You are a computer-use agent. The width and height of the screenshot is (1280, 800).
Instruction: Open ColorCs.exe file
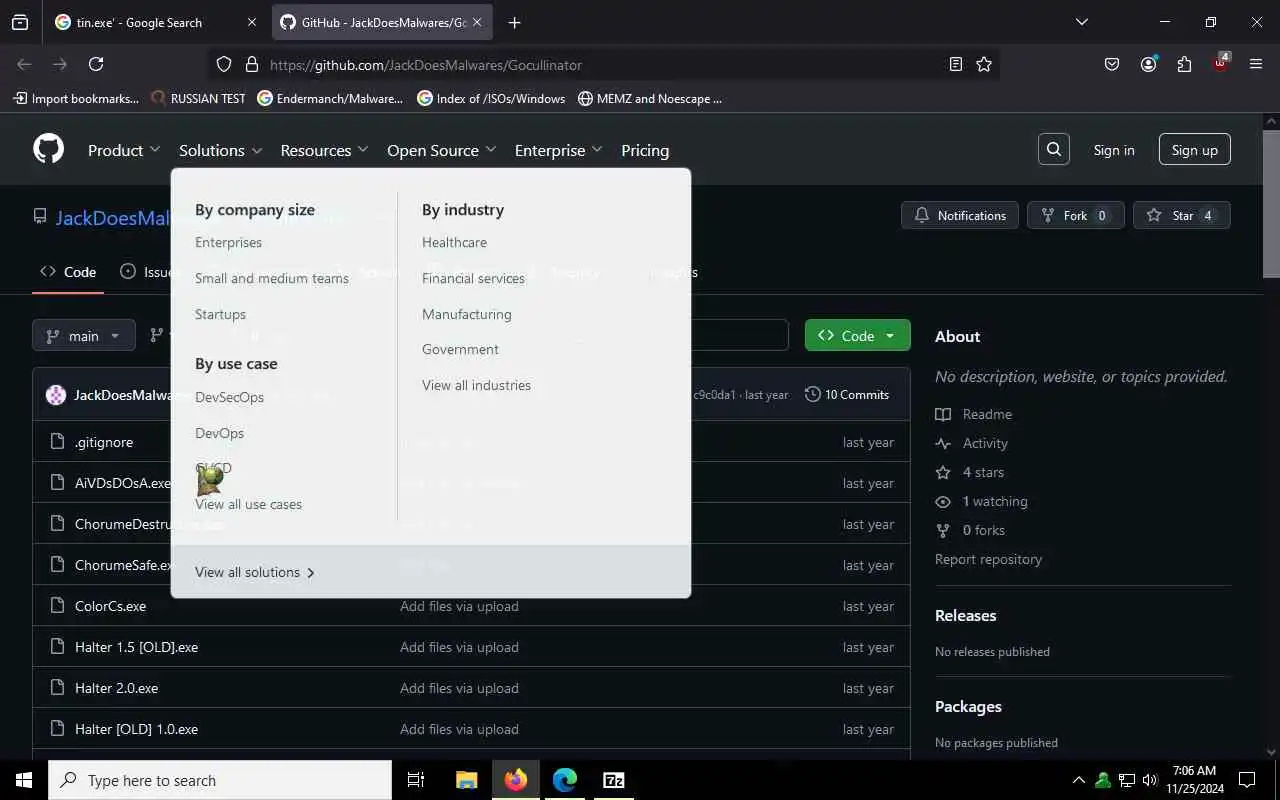pyautogui.click(x=110, y=606)
